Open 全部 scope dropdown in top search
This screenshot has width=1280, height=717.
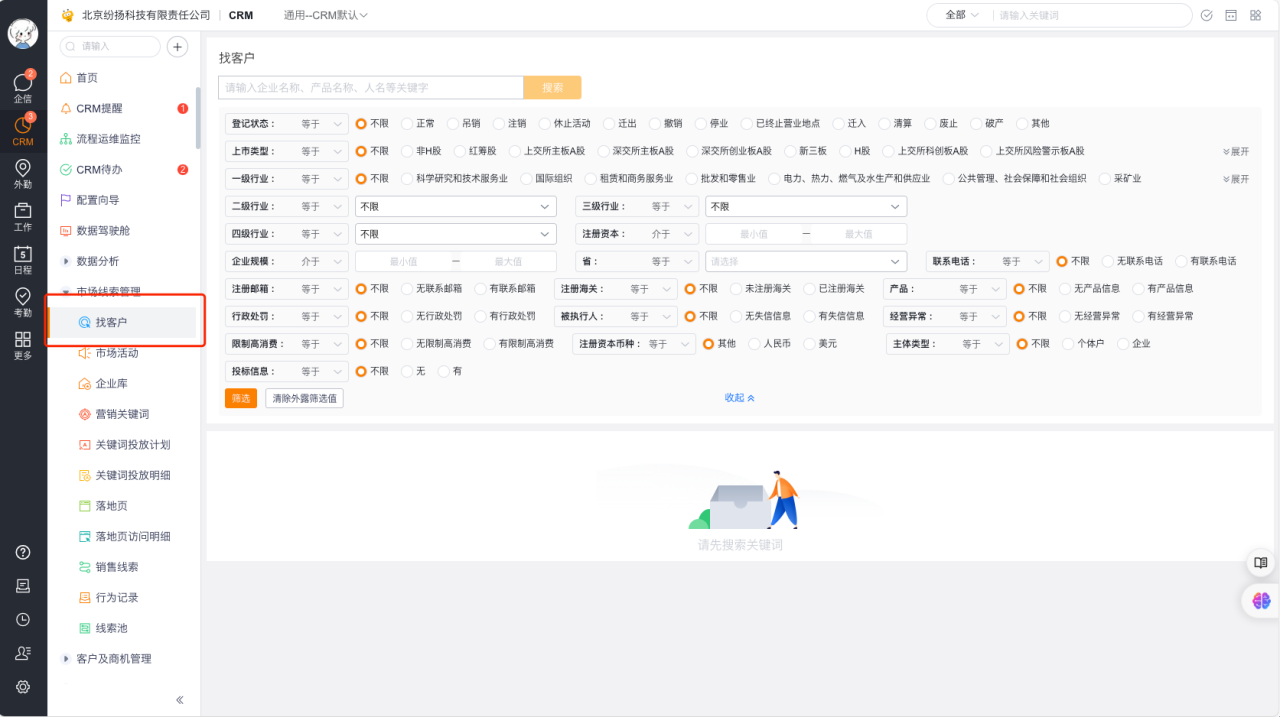pos(961,15)
